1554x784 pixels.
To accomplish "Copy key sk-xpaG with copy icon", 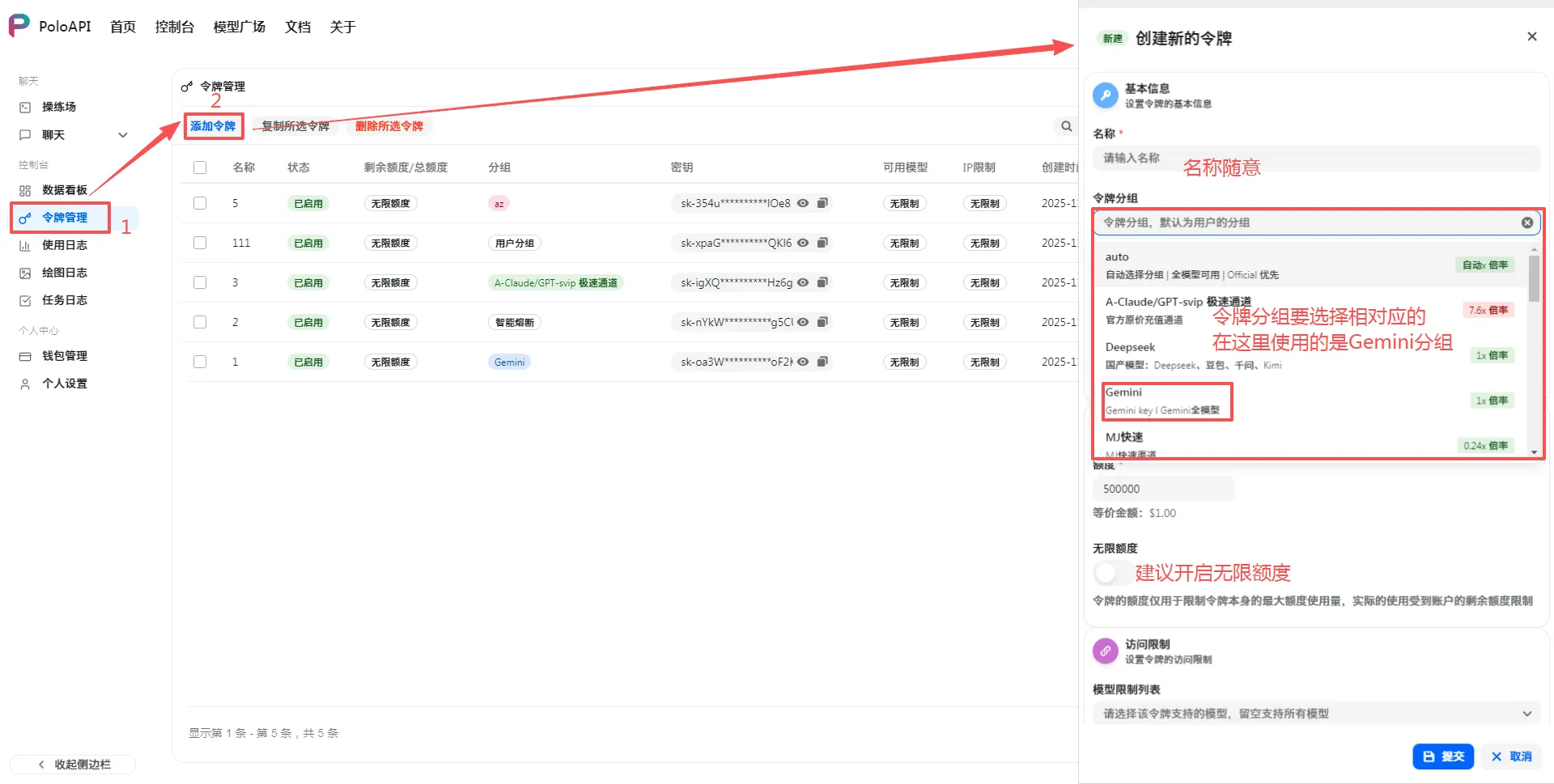I will (822, 243).
